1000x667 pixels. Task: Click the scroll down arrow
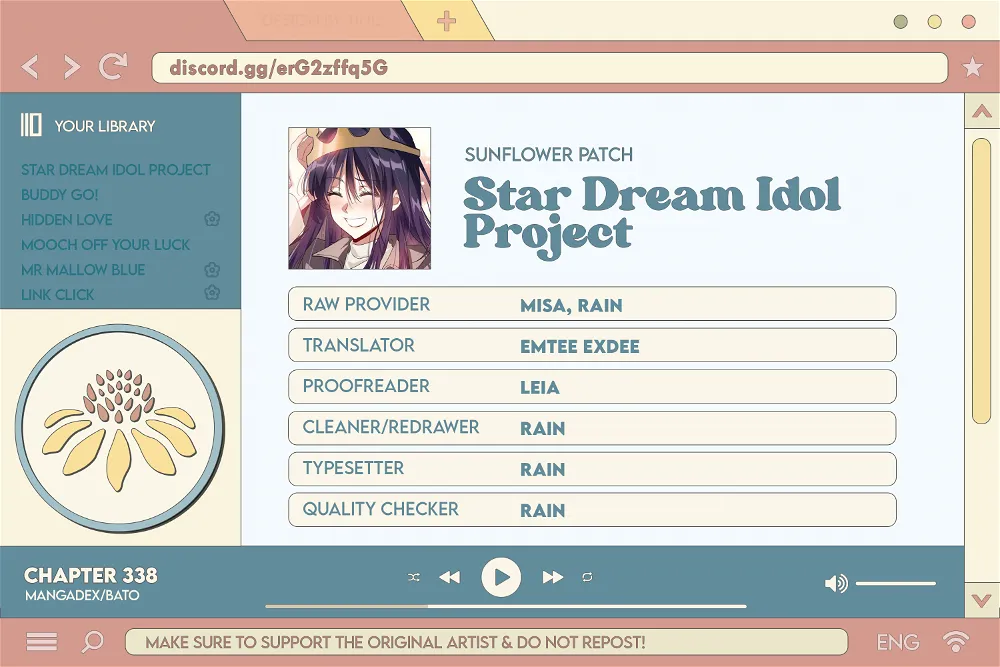[982, 600]
